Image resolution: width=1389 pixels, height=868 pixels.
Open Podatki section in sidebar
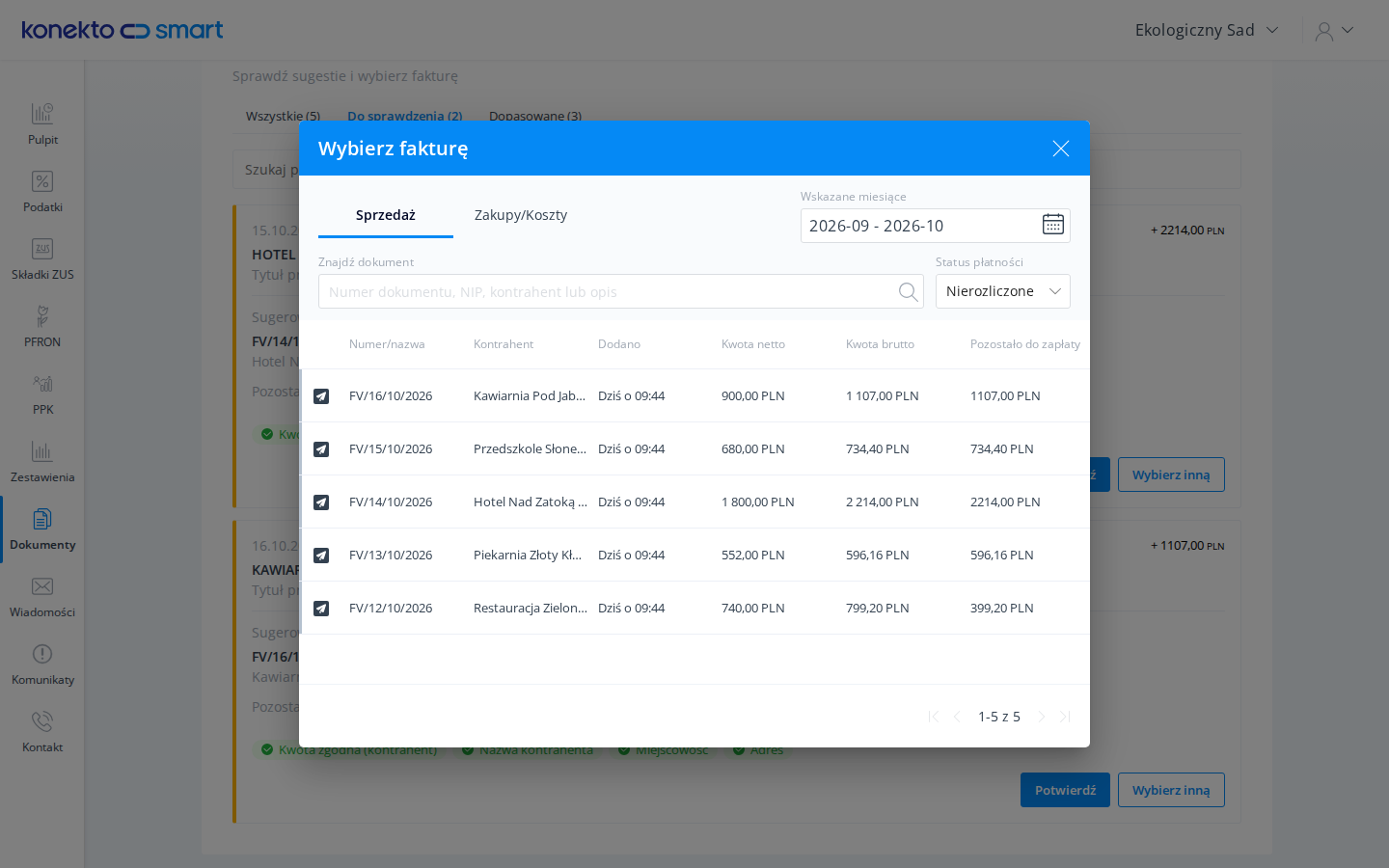pos(42,192)
